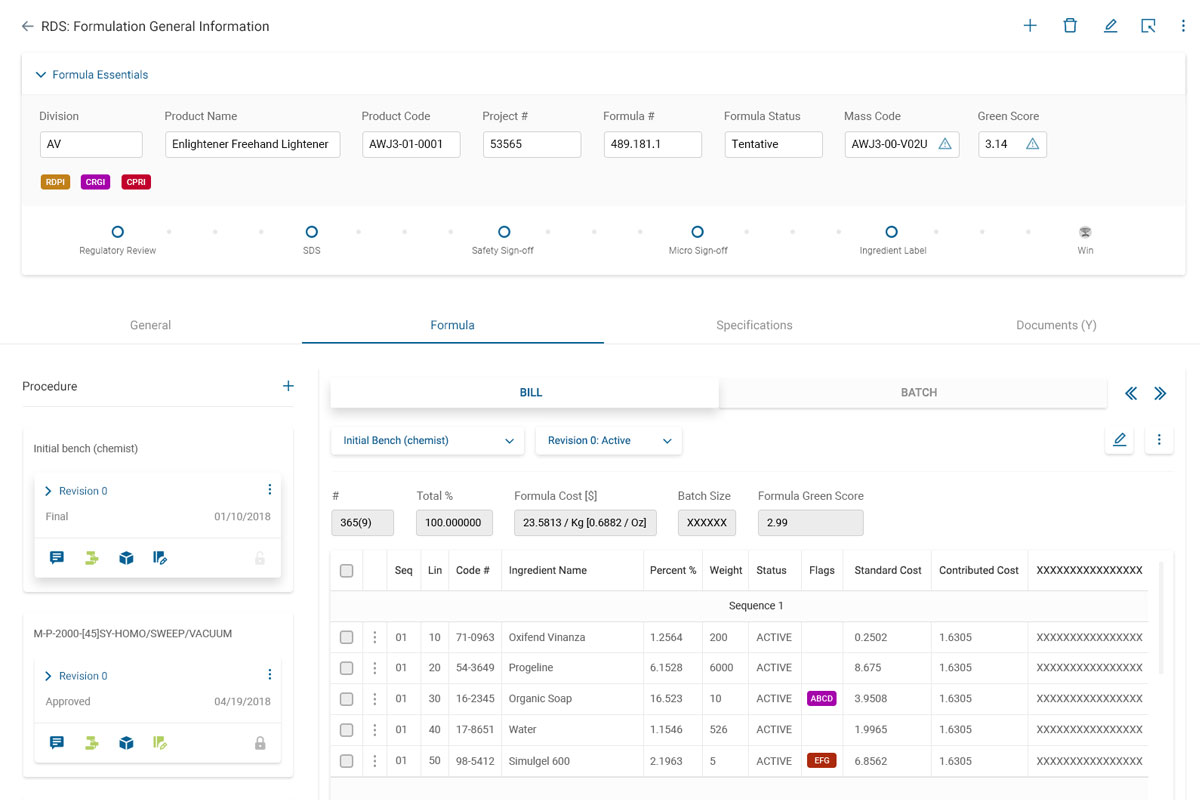Add a new procedure with plus icon

click(x=288, y=386)
